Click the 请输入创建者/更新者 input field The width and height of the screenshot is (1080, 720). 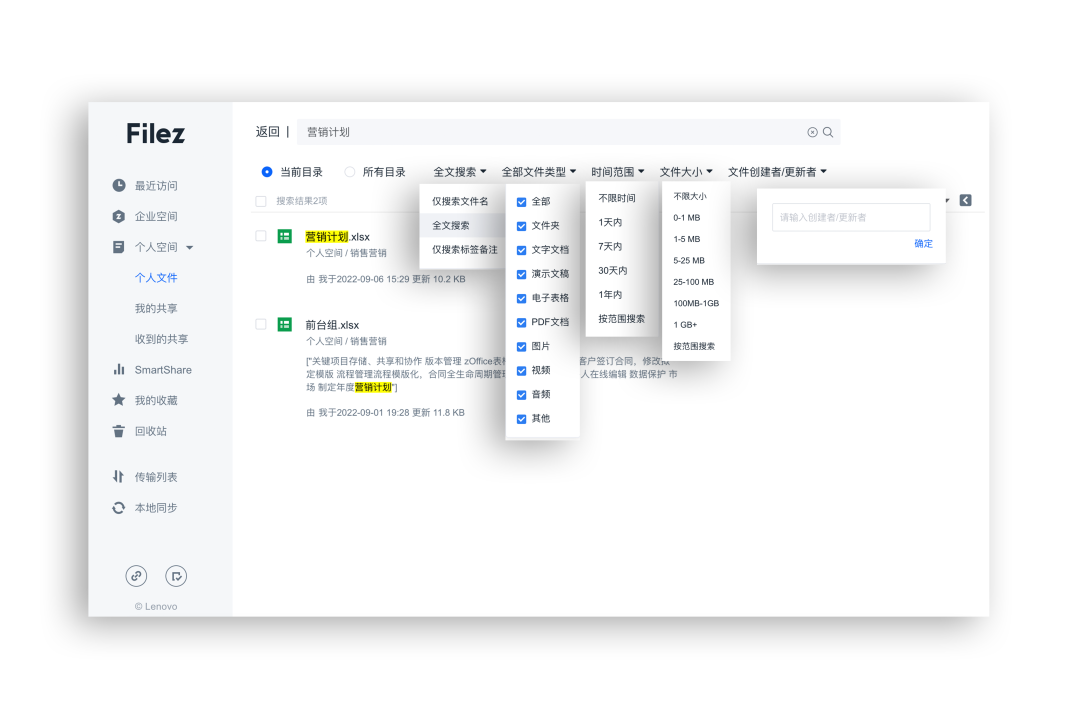tap(851, 217)
